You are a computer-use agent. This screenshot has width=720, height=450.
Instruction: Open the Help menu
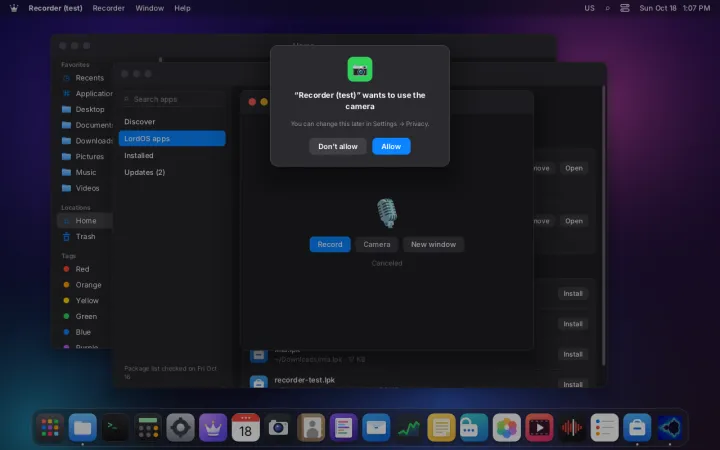pyautogui.click(x=182, y=8)
